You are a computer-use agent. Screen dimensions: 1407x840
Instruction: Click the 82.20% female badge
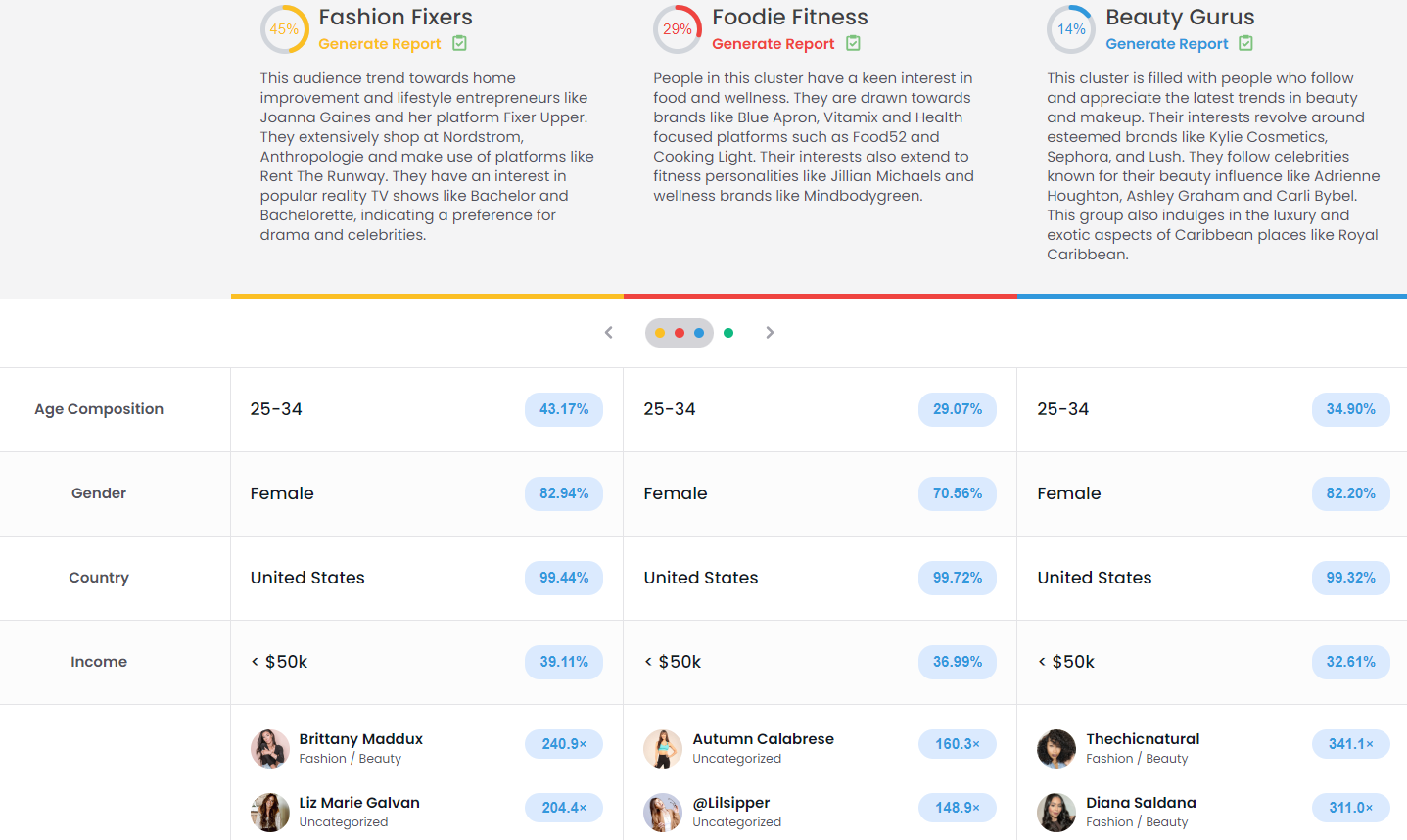click(1351, 493)
